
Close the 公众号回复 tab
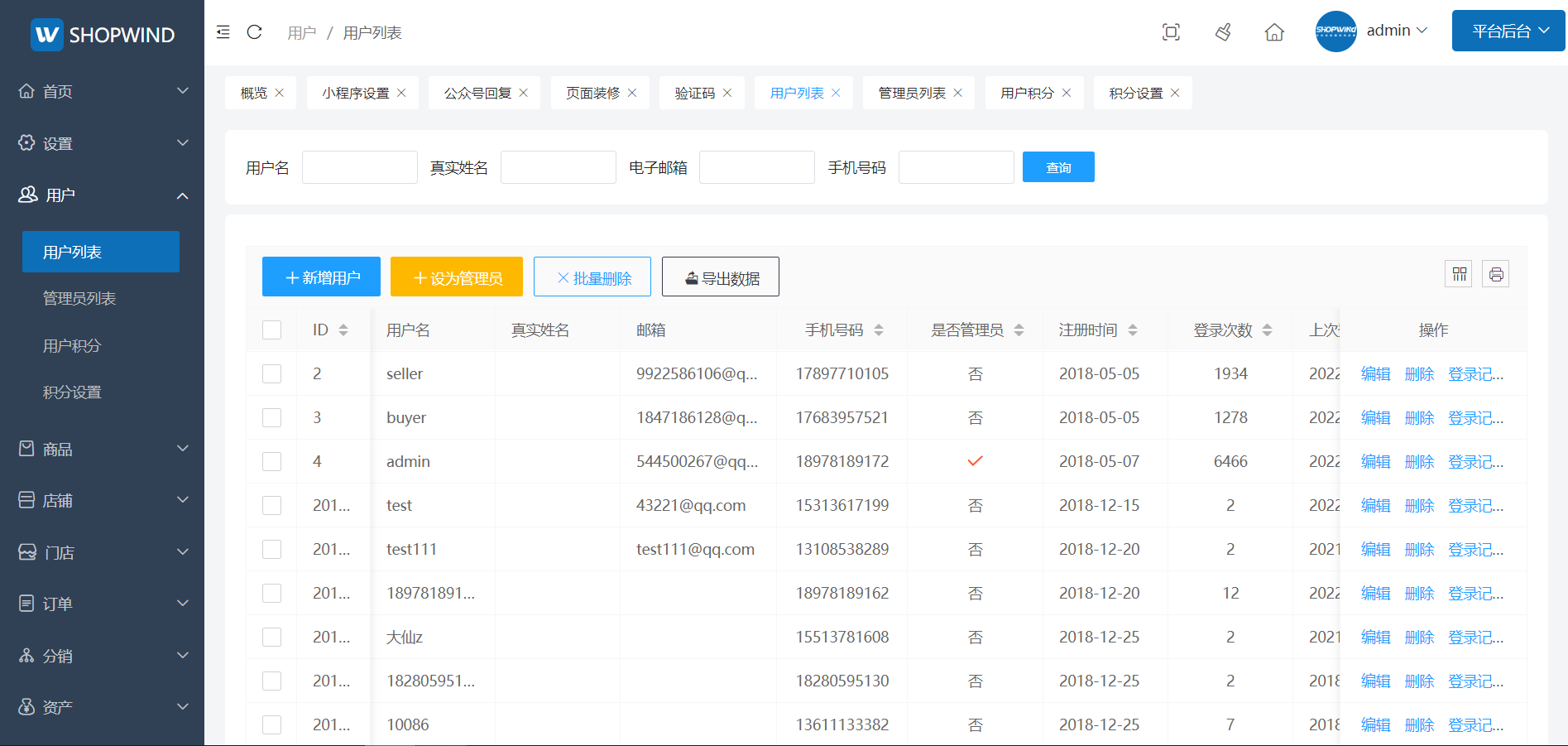point(524,93)
